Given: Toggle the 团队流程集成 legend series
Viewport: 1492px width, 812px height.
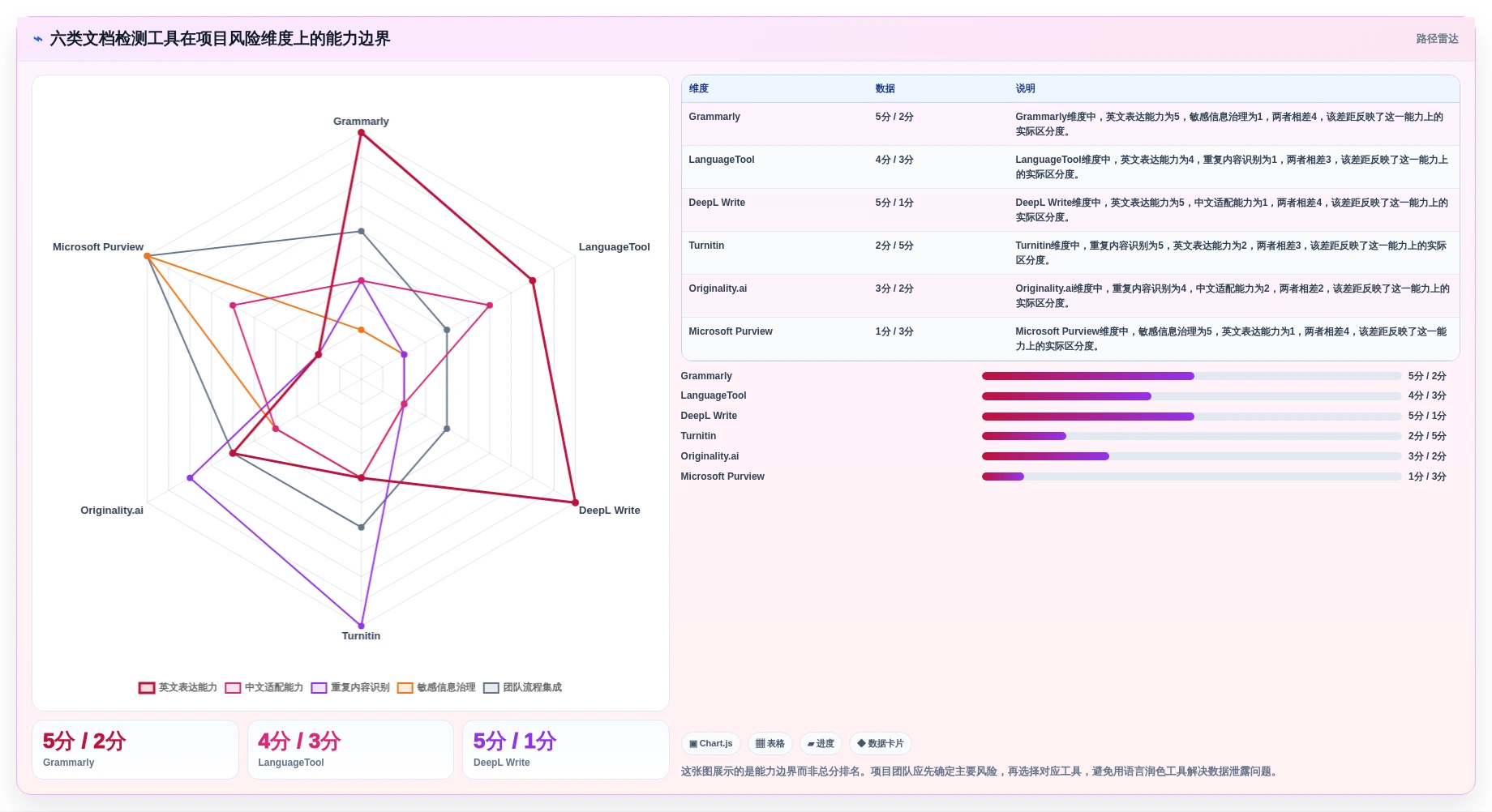Looking at the screenshot, I should 522,687.
